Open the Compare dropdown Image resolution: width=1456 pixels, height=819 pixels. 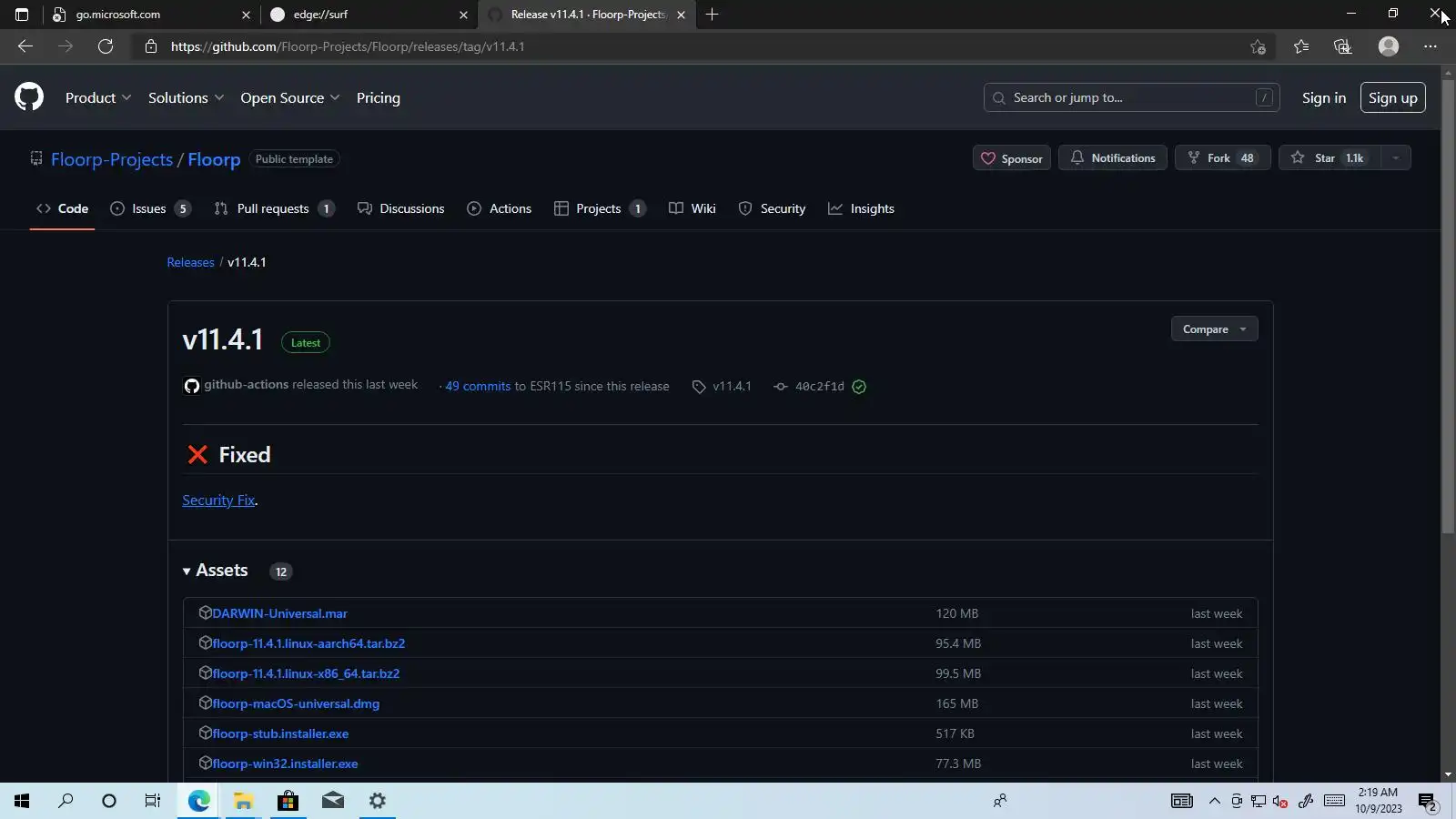pyautogui.click(x=1214, y=329)
